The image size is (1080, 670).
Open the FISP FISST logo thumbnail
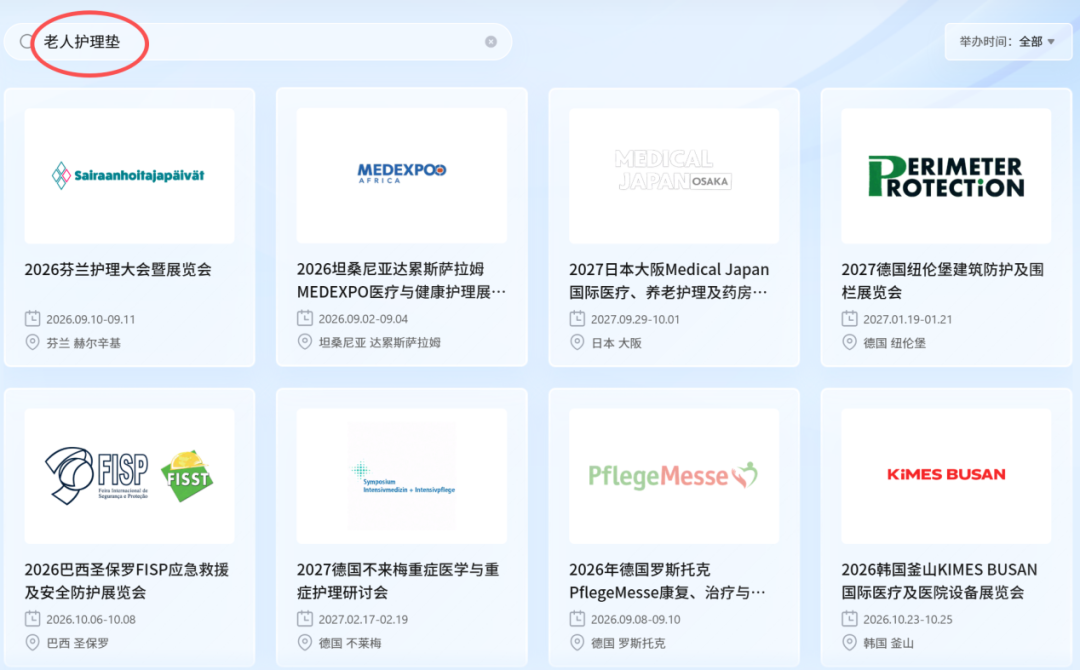coord(129,476)
